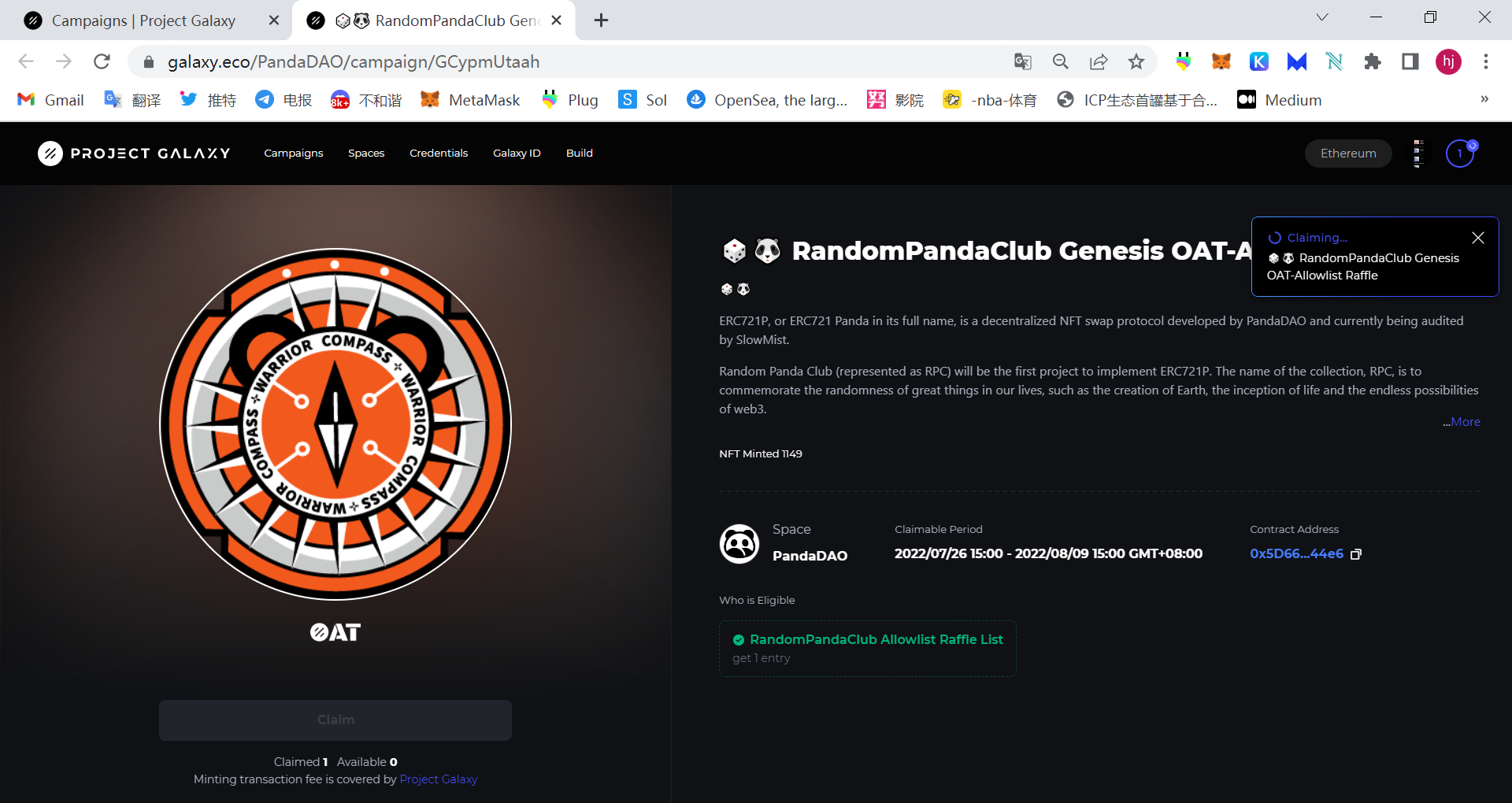Open the Credentials menu item
The width and height of the screenshot is (1512, 803).
[x=439, y=153]
